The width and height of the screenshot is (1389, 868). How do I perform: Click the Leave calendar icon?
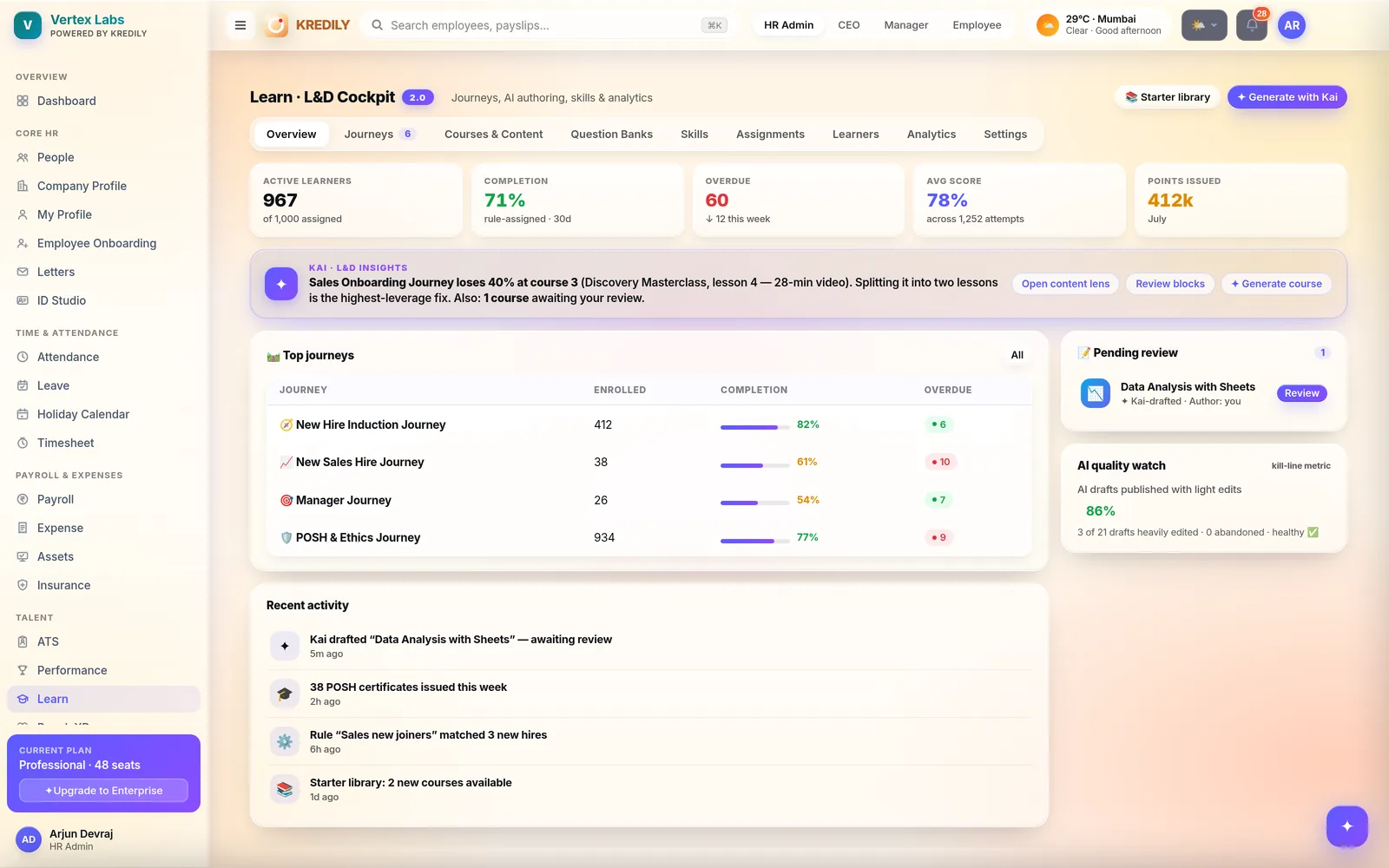[x=23, y=385]
